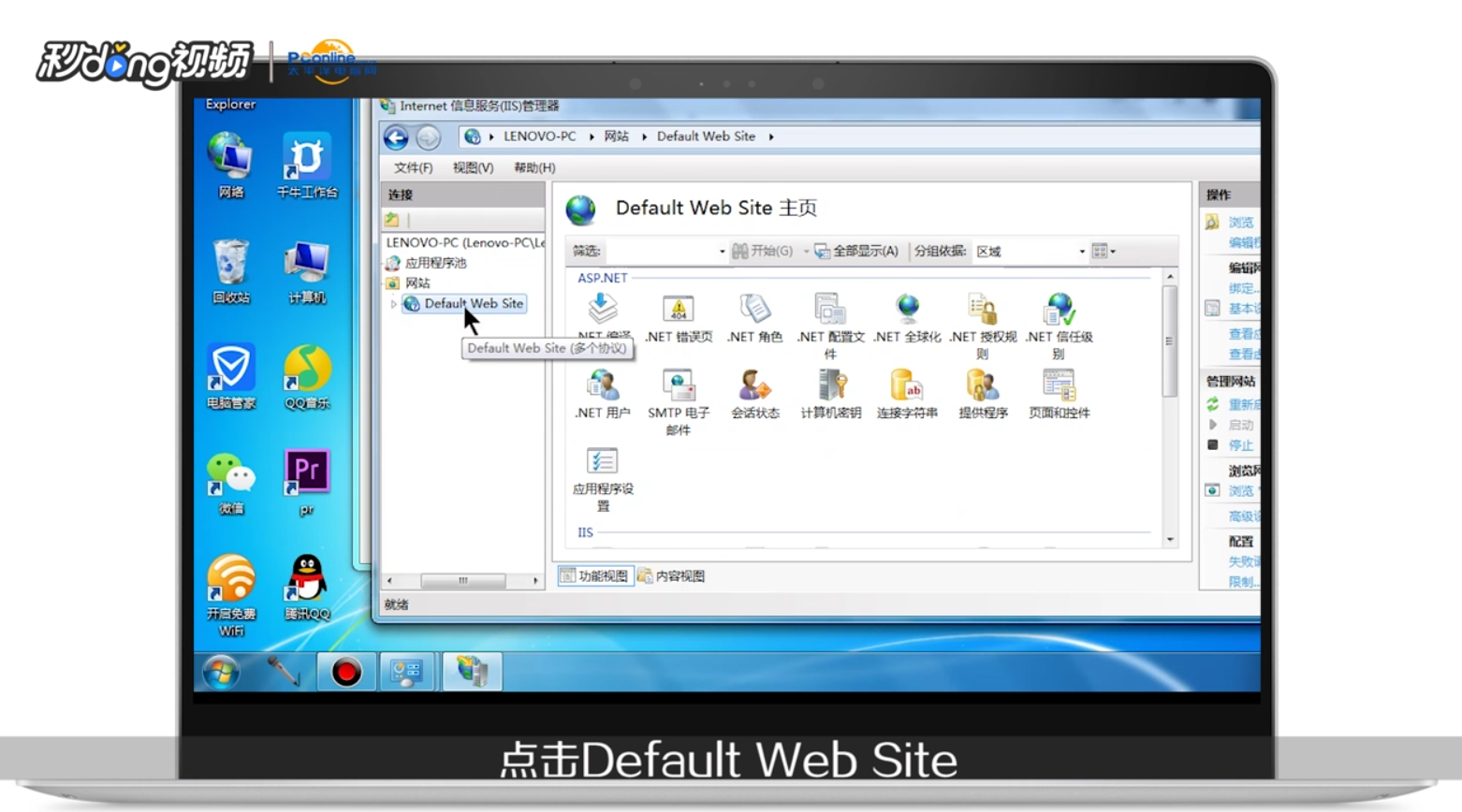Image resolution: width=1462 pixels, height=812 pixels.
Task: Expand breadcrumb arrow after Default Web Site
Action: (771, 137)
